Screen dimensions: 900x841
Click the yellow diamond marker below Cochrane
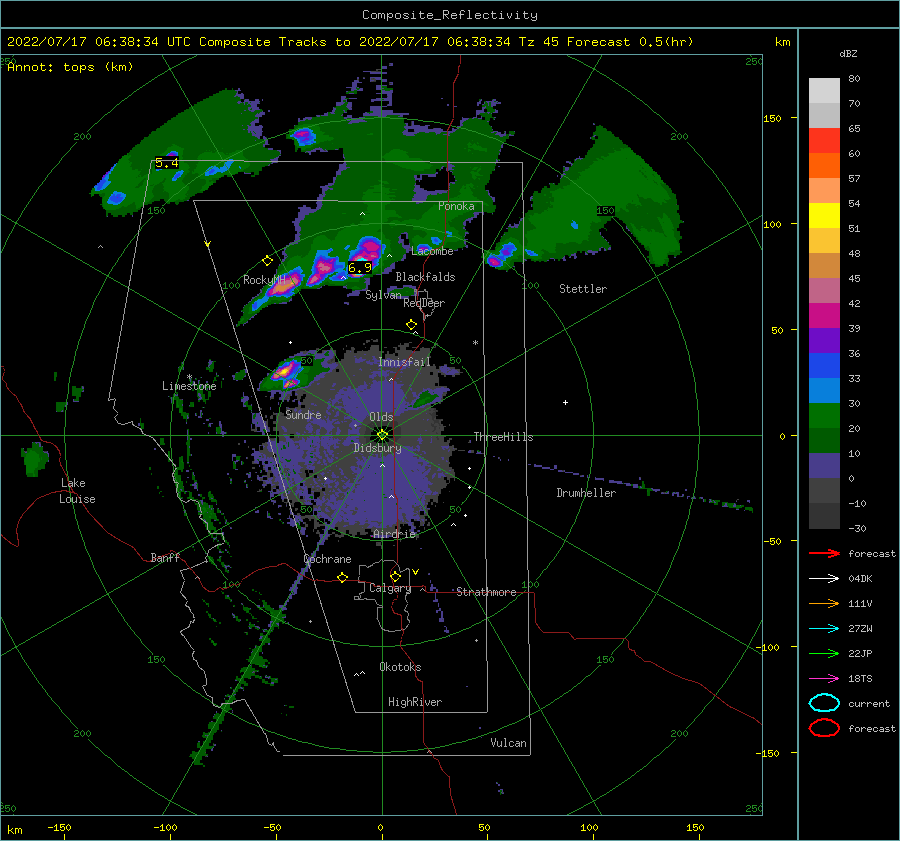click(x=343, y=577)
